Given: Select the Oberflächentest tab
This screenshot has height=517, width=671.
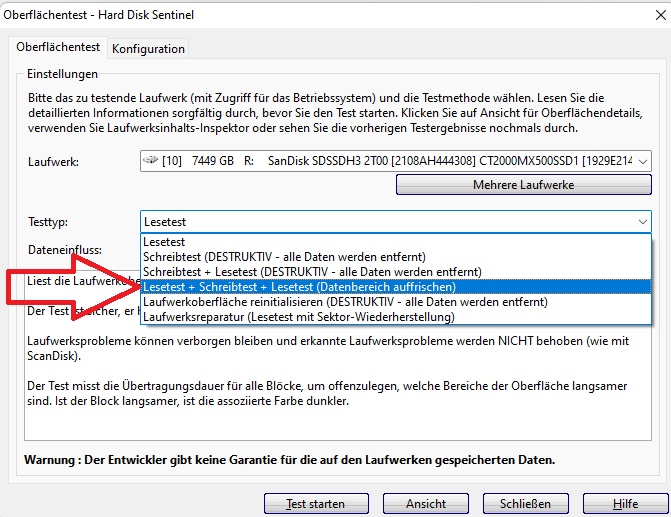Looking at the screenshot, I should pyautogui.click(x=58, y=47).
